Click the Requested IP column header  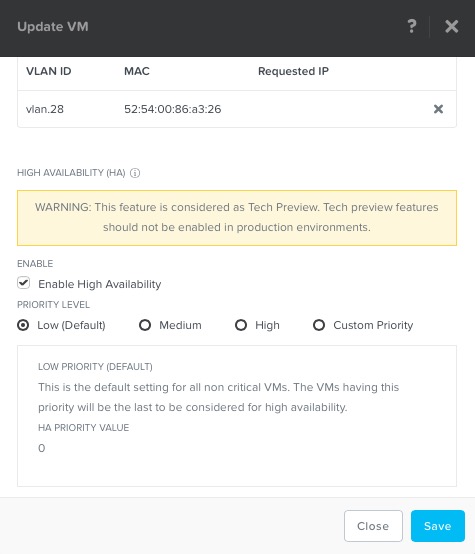293,71
